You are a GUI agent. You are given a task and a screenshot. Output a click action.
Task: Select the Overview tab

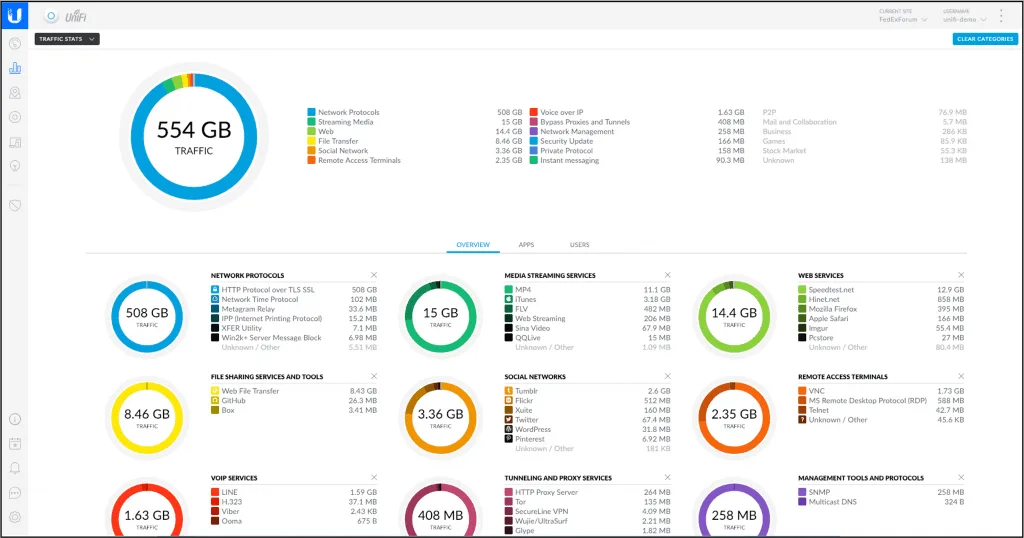473,245
